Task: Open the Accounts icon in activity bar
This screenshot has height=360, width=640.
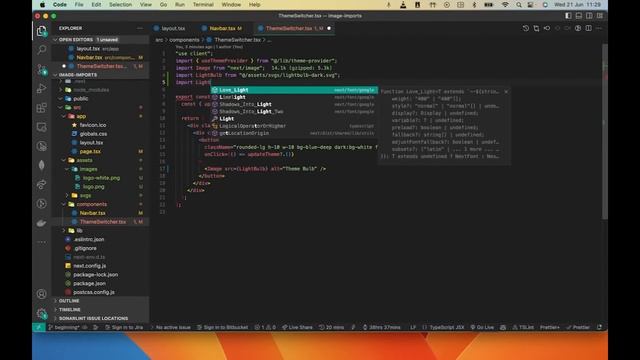Action: [x=41, y=293]
